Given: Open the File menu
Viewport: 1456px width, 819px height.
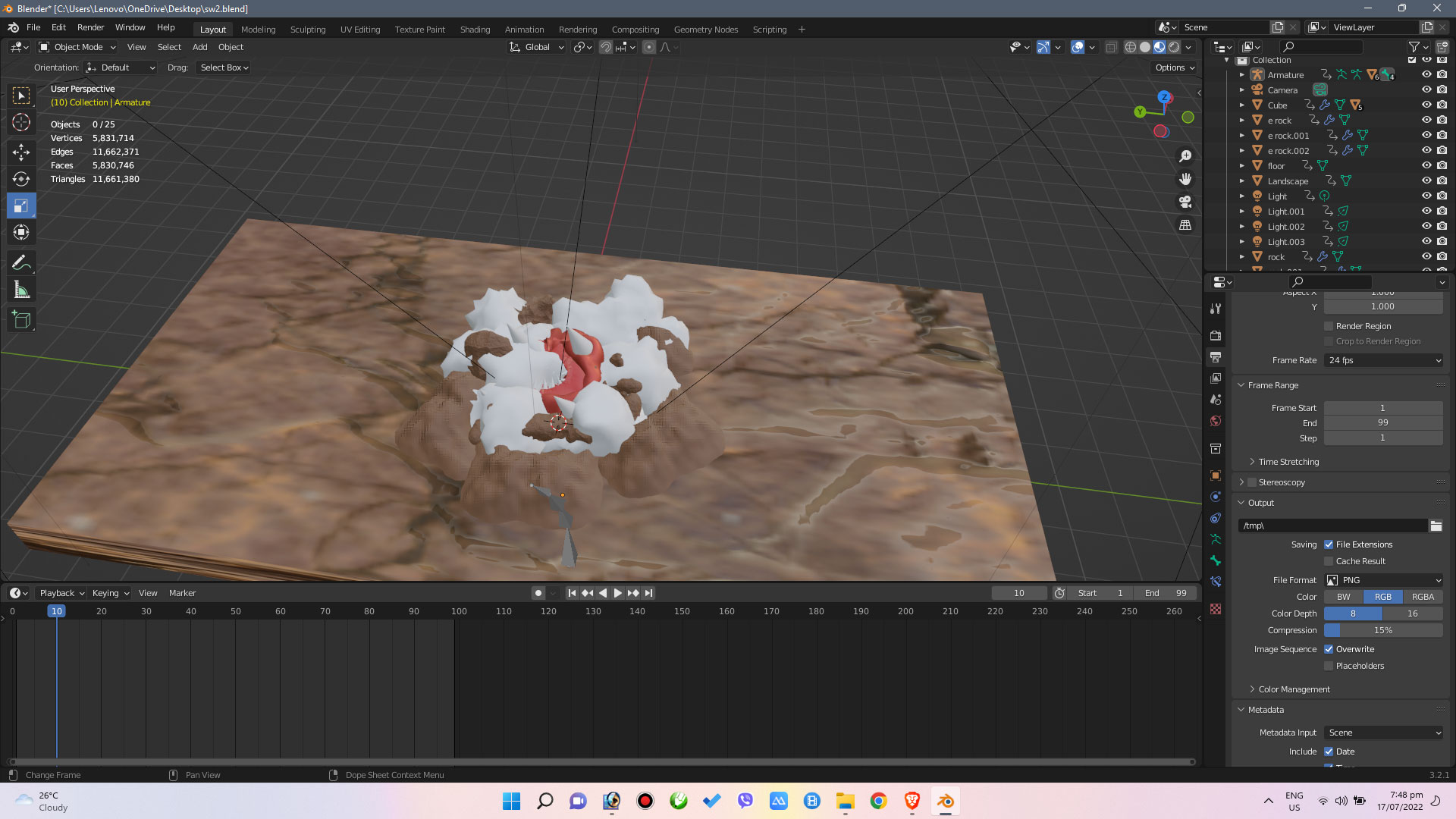Looking at the screenshot, I should [33, 27].
